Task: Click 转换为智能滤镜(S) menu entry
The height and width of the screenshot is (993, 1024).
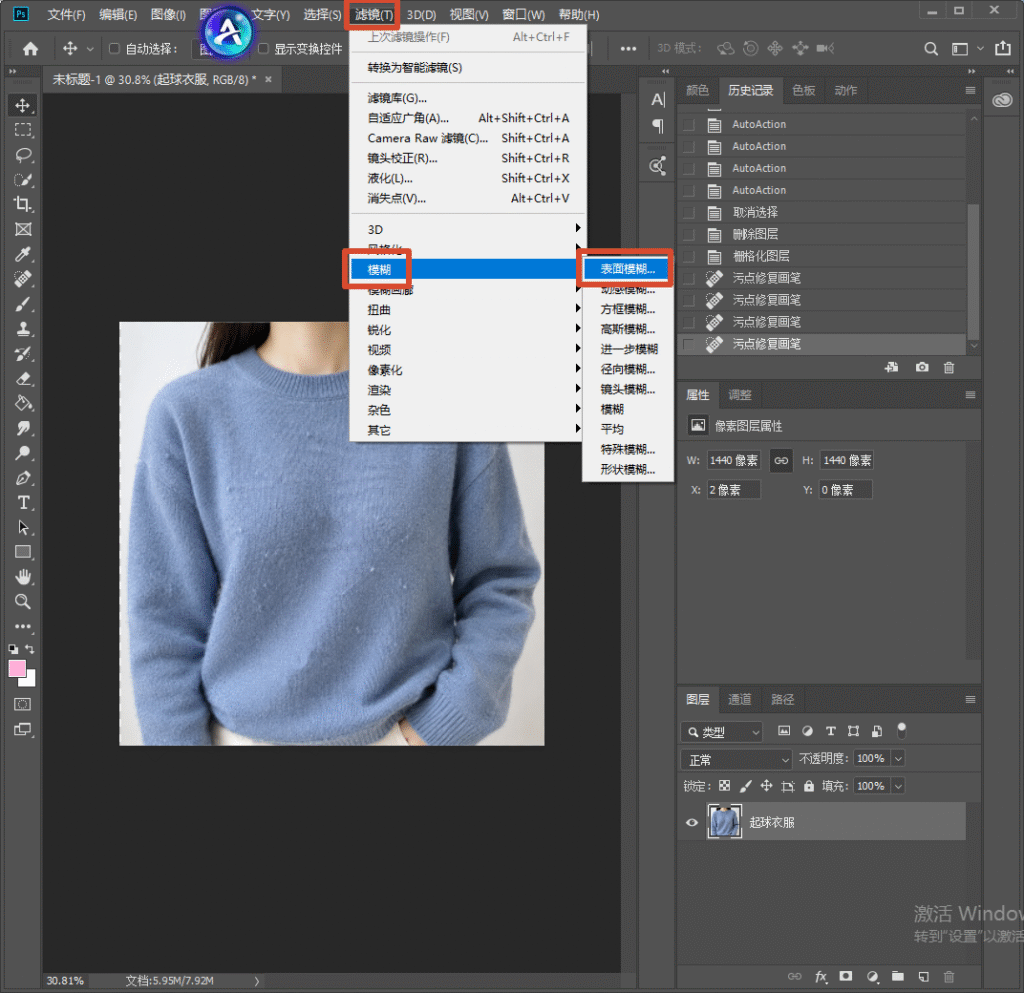Action: [x=468, y=67]
